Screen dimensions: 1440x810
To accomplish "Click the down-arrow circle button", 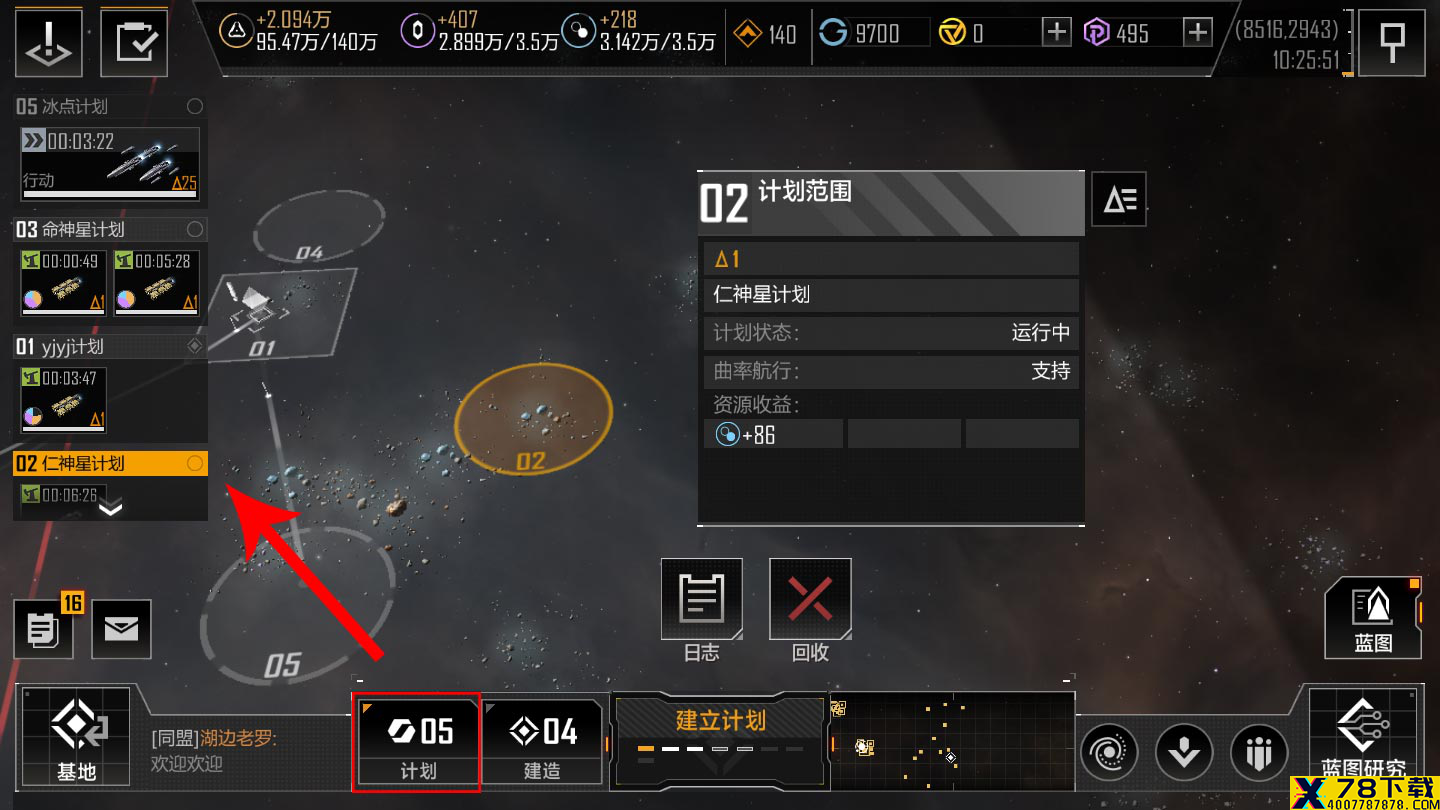I will 1184,751.
